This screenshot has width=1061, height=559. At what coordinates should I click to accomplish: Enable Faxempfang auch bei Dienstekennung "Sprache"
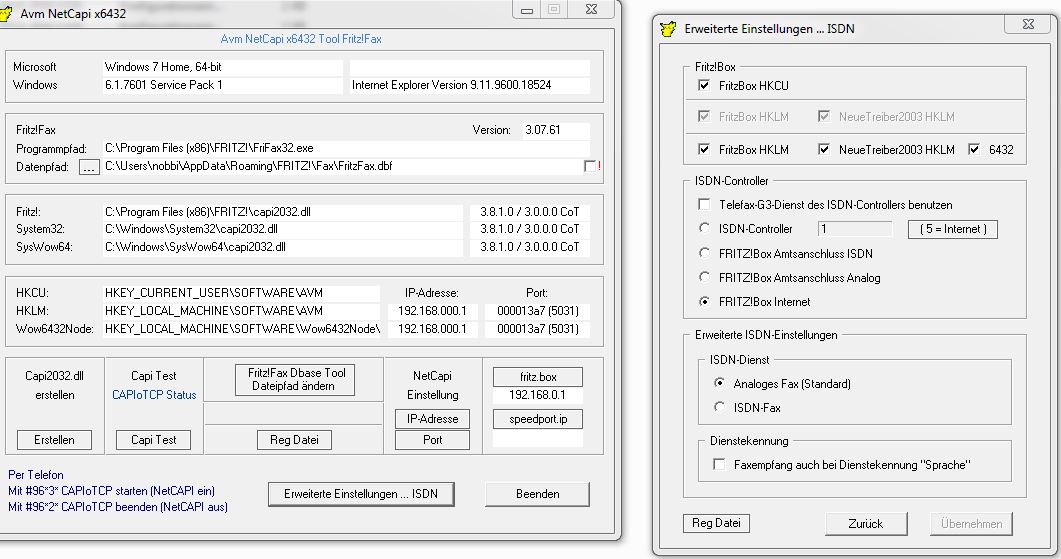[719, 464]
